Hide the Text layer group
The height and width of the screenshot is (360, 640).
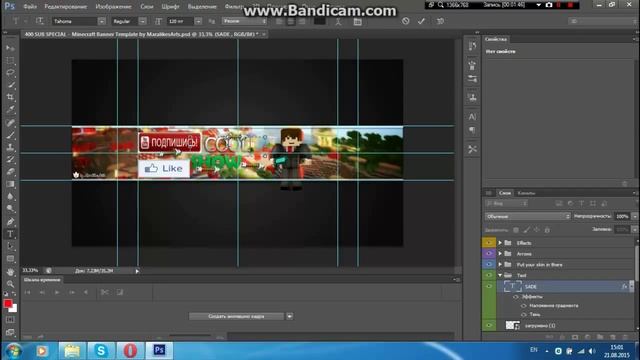point(489,276)
